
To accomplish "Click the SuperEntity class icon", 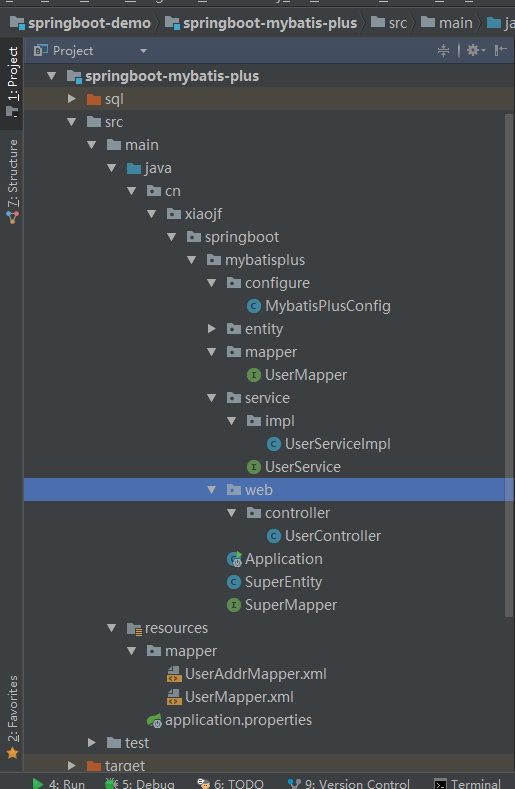I will [234, 582].
